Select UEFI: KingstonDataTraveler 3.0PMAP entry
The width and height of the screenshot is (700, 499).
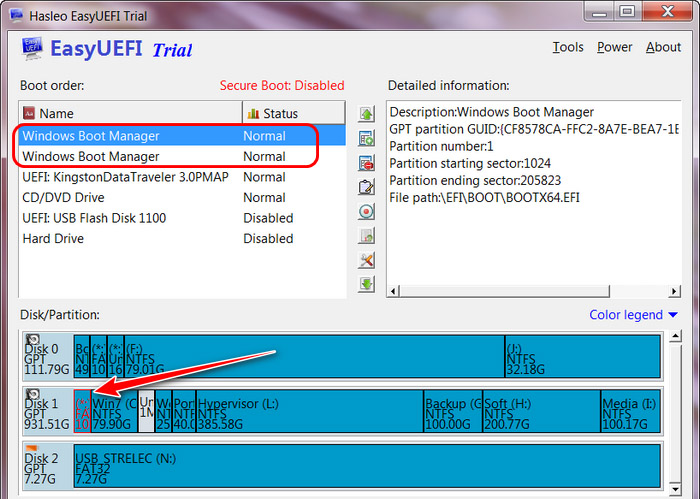pos(182,177)
